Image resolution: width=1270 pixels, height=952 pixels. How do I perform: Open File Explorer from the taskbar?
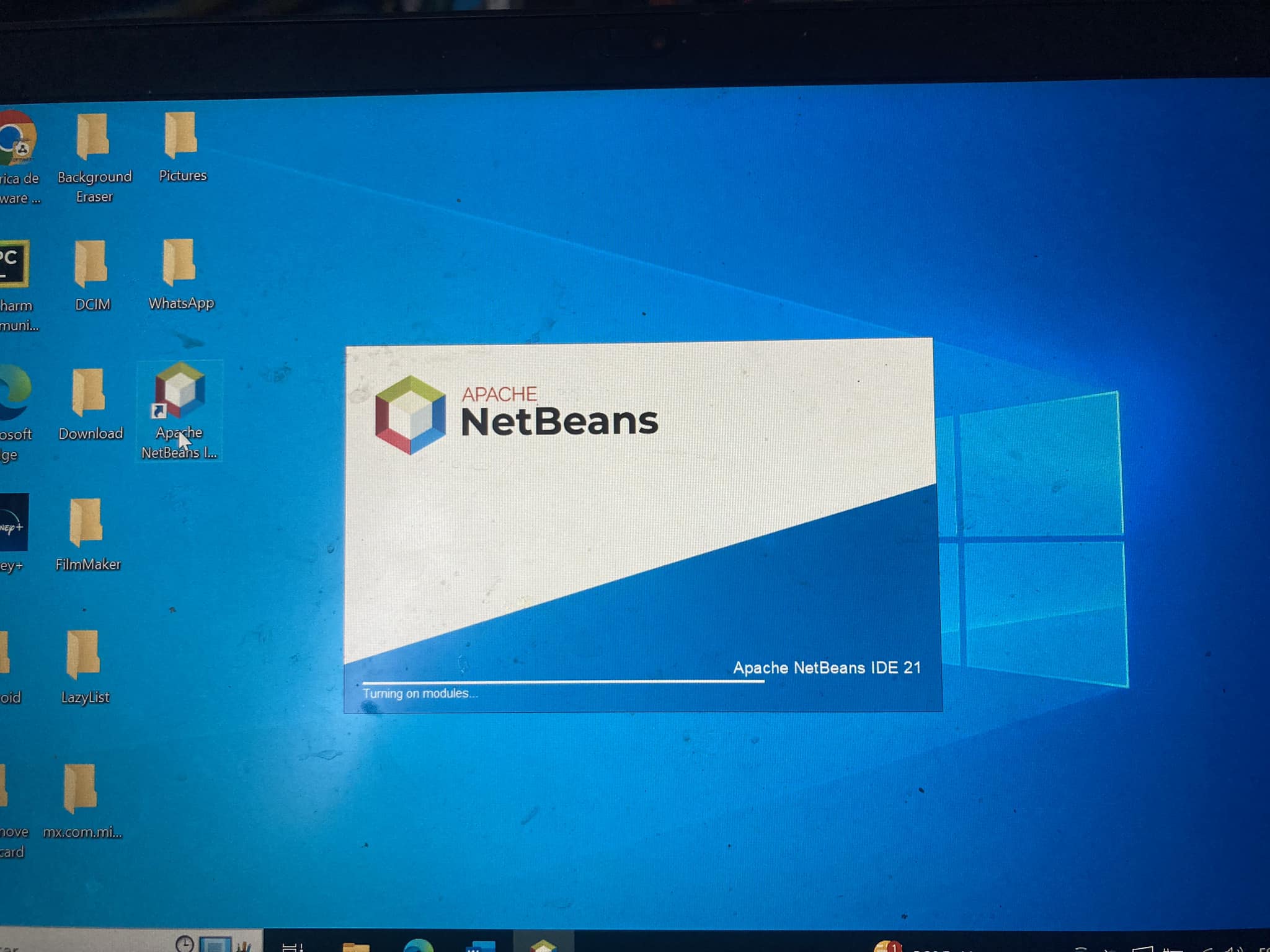tap(356, 946)
